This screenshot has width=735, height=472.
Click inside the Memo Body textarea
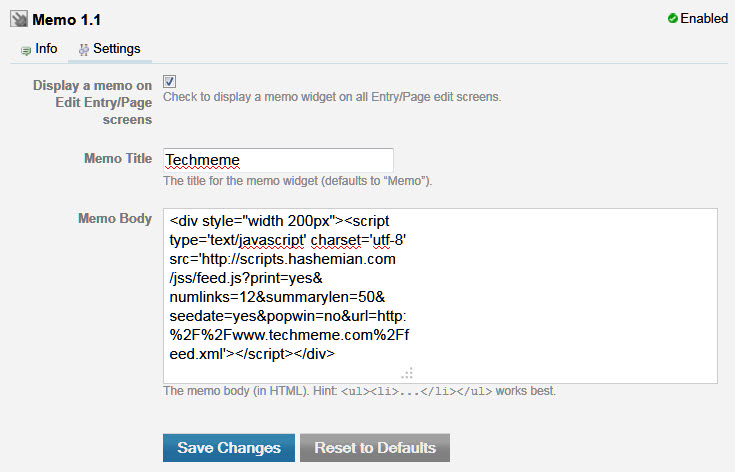click(440, 295)
